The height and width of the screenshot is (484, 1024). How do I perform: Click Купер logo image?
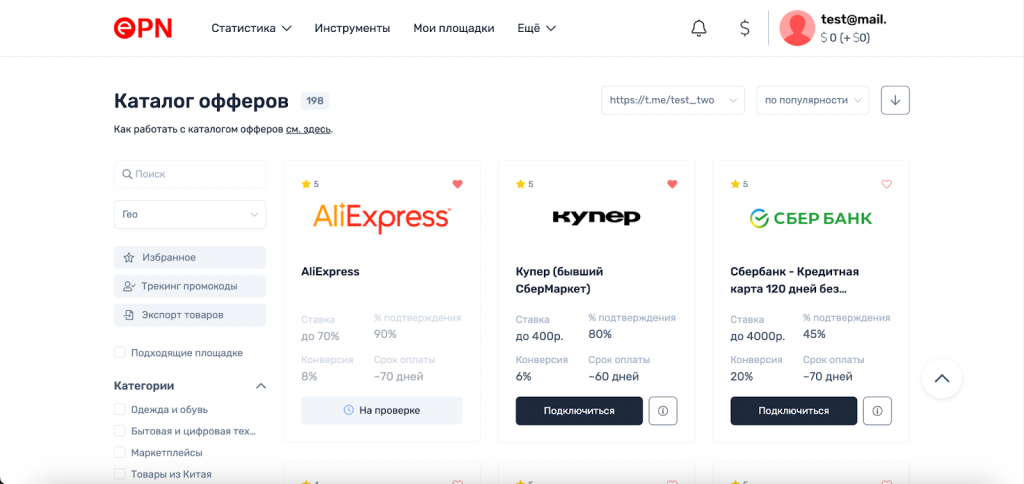tap(596, 217)
